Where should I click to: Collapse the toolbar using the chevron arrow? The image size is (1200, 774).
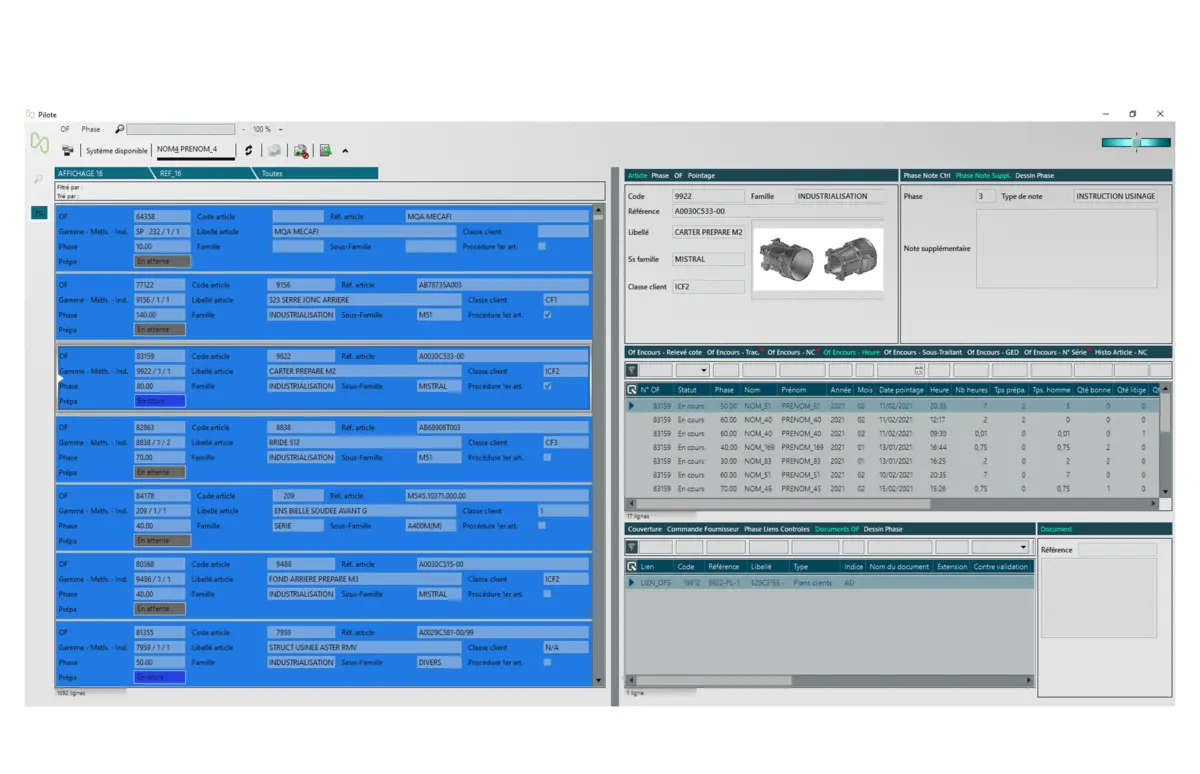(x=345, y=149)
